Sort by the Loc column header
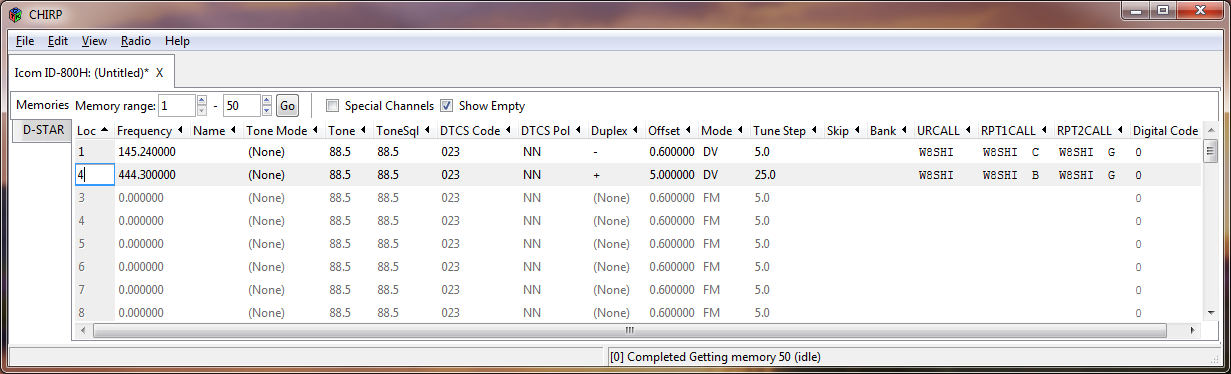Viewport: 1231px width, 374px height. [x=94, y=131]
